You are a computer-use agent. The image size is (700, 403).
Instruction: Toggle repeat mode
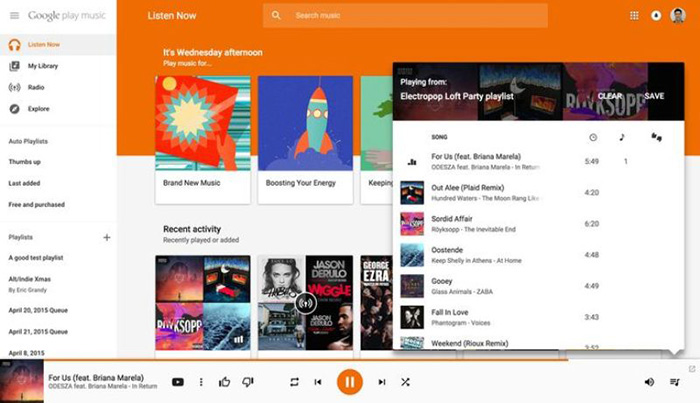tap(294, 382)
